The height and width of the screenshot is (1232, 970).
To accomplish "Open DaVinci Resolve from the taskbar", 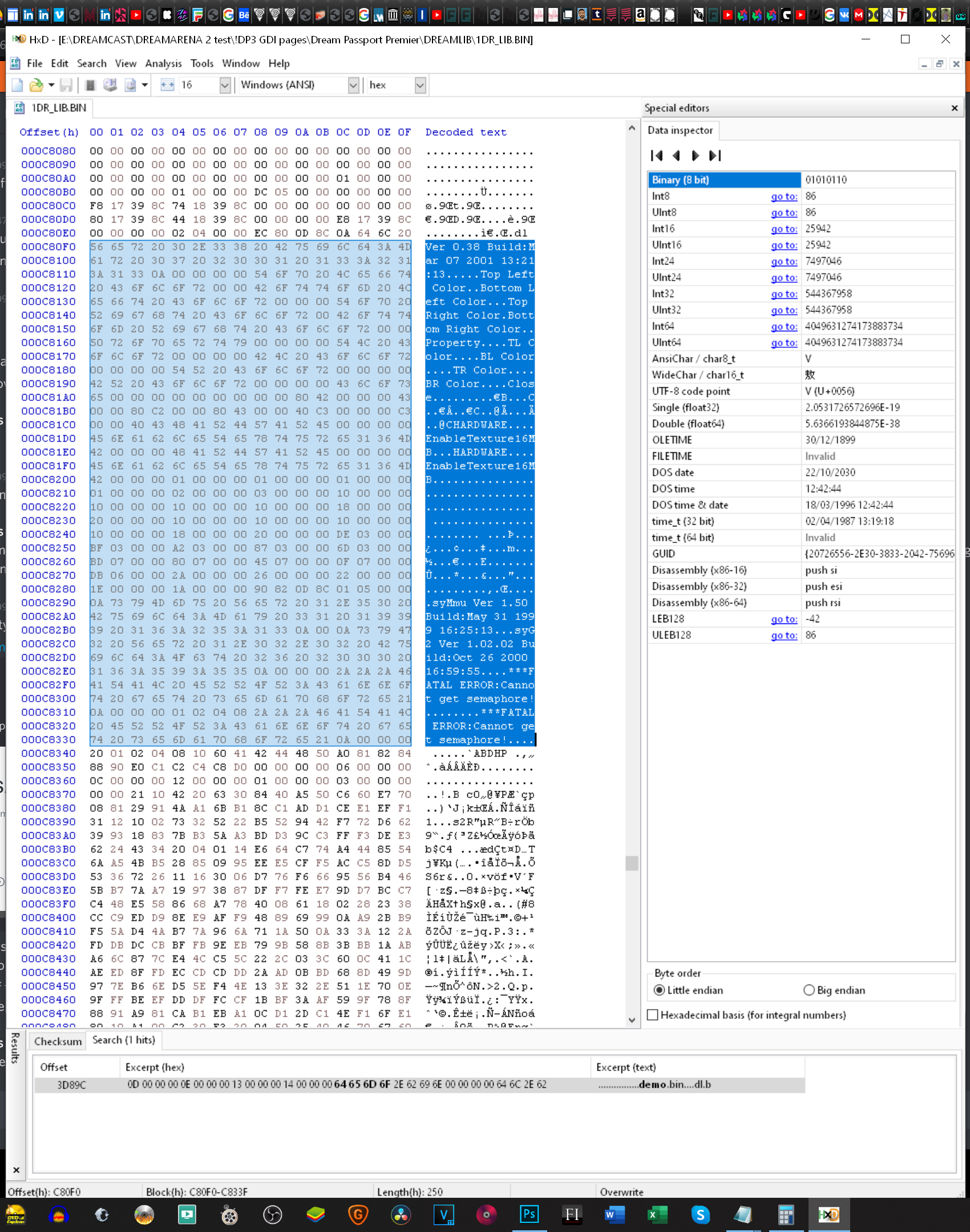I will click(x=401, y=1215).
